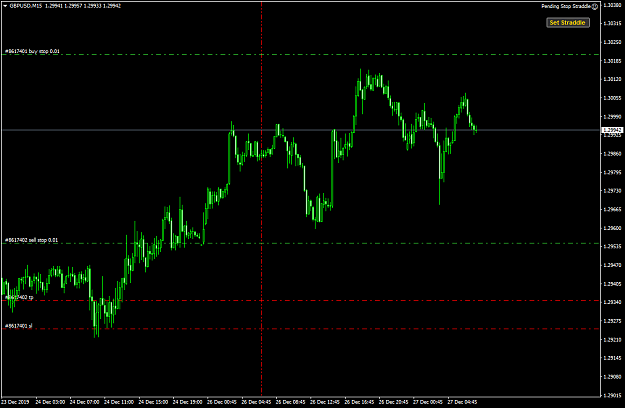Viewport: 625px width, 408px height.
Task: Click the 1.29990 price scale label
Action: click(612, 117)
